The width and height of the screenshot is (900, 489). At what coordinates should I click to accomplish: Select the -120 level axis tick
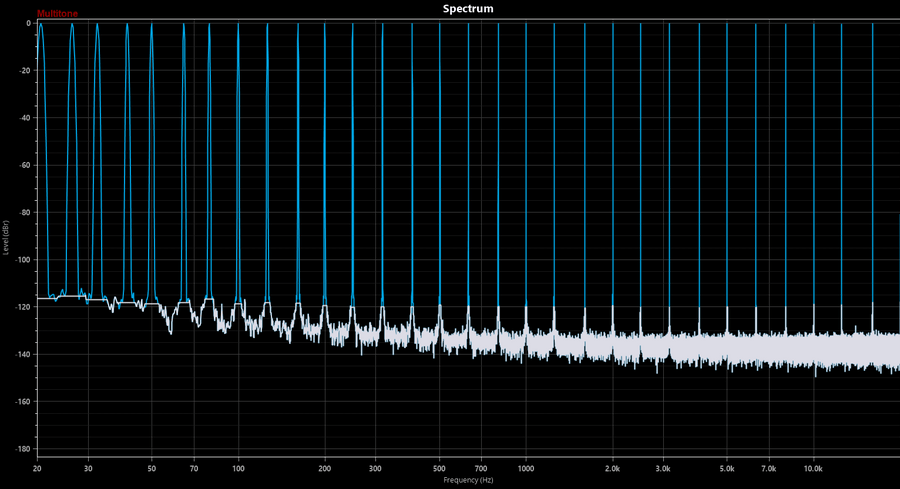(24, 307)
